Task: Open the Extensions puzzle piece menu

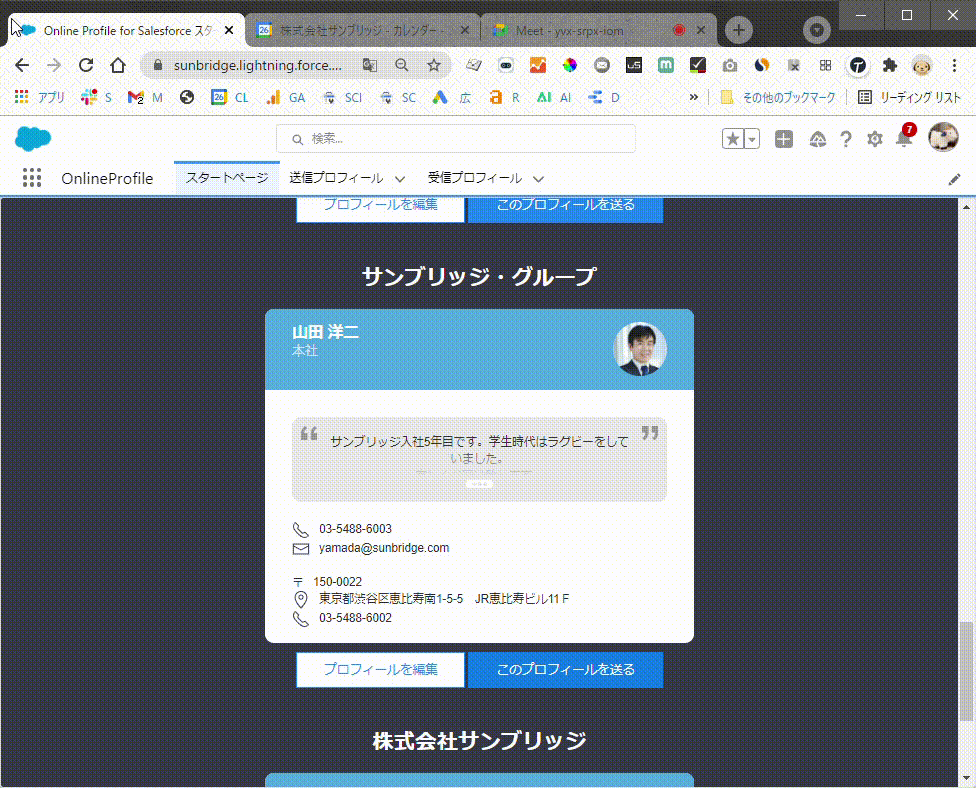Action: click(x=889, y=65)
